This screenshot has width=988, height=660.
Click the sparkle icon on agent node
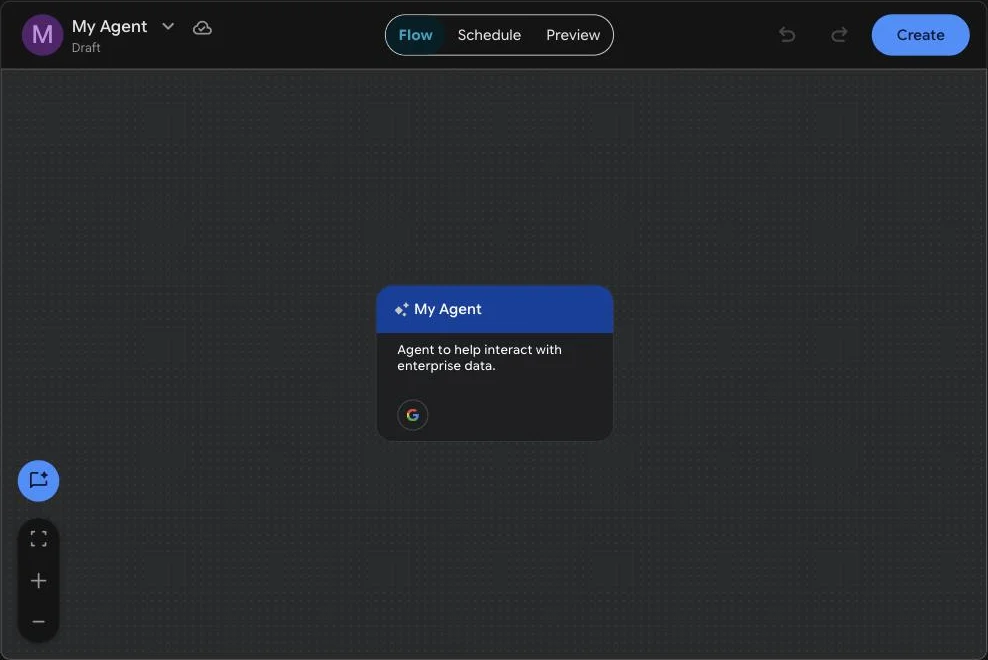pos(401,310)
